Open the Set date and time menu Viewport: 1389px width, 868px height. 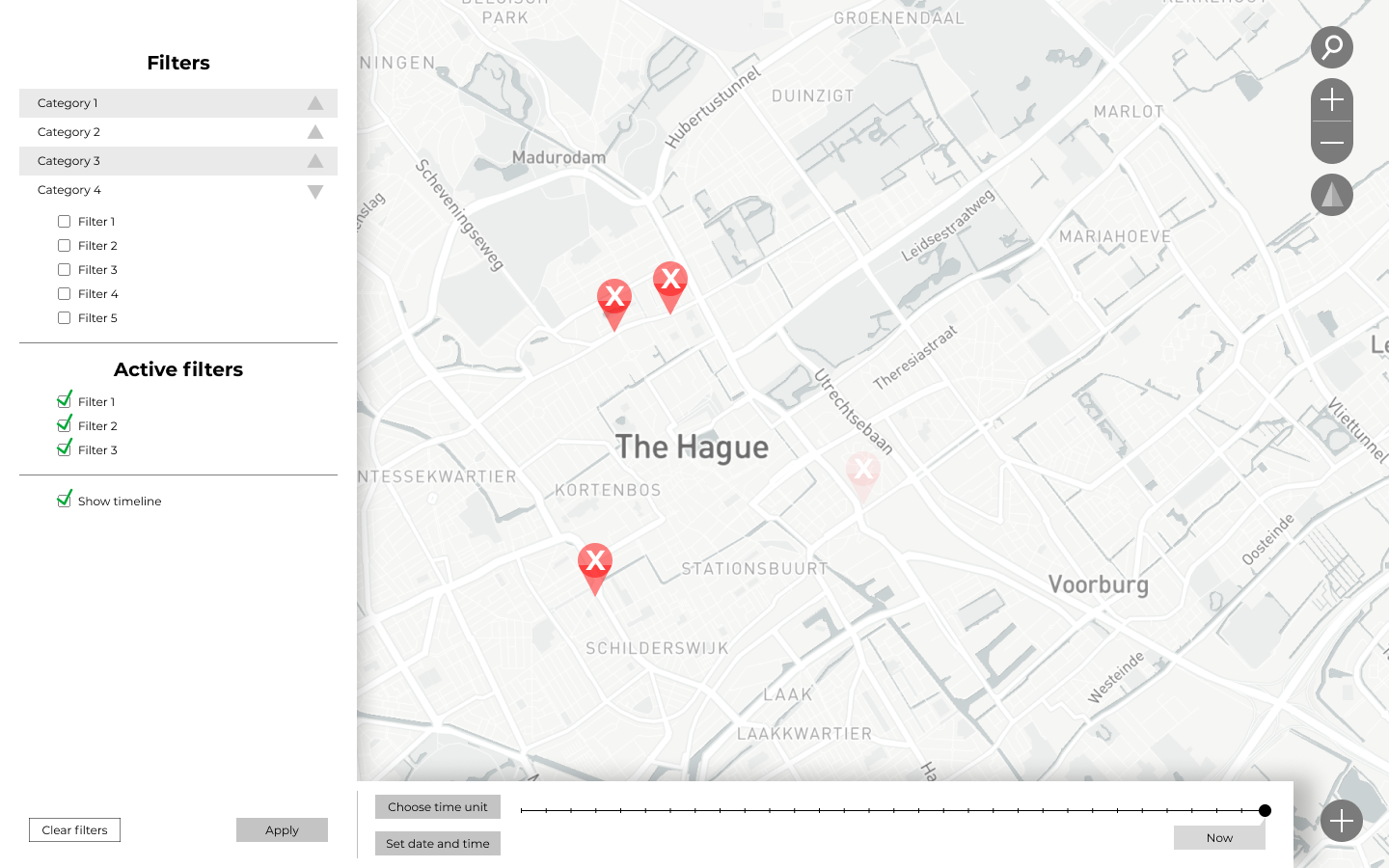[438, 843]
